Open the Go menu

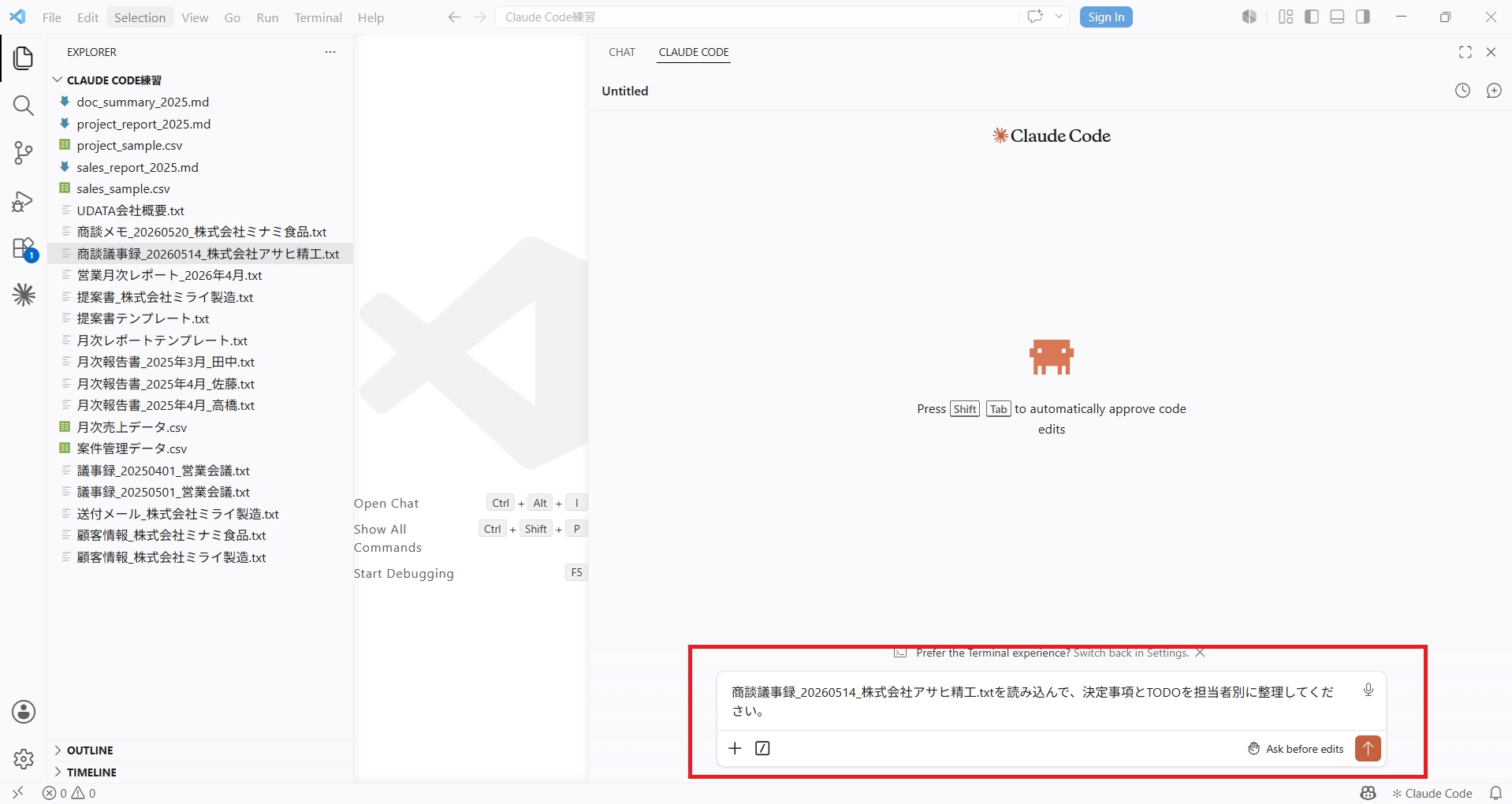coord(233,17)
